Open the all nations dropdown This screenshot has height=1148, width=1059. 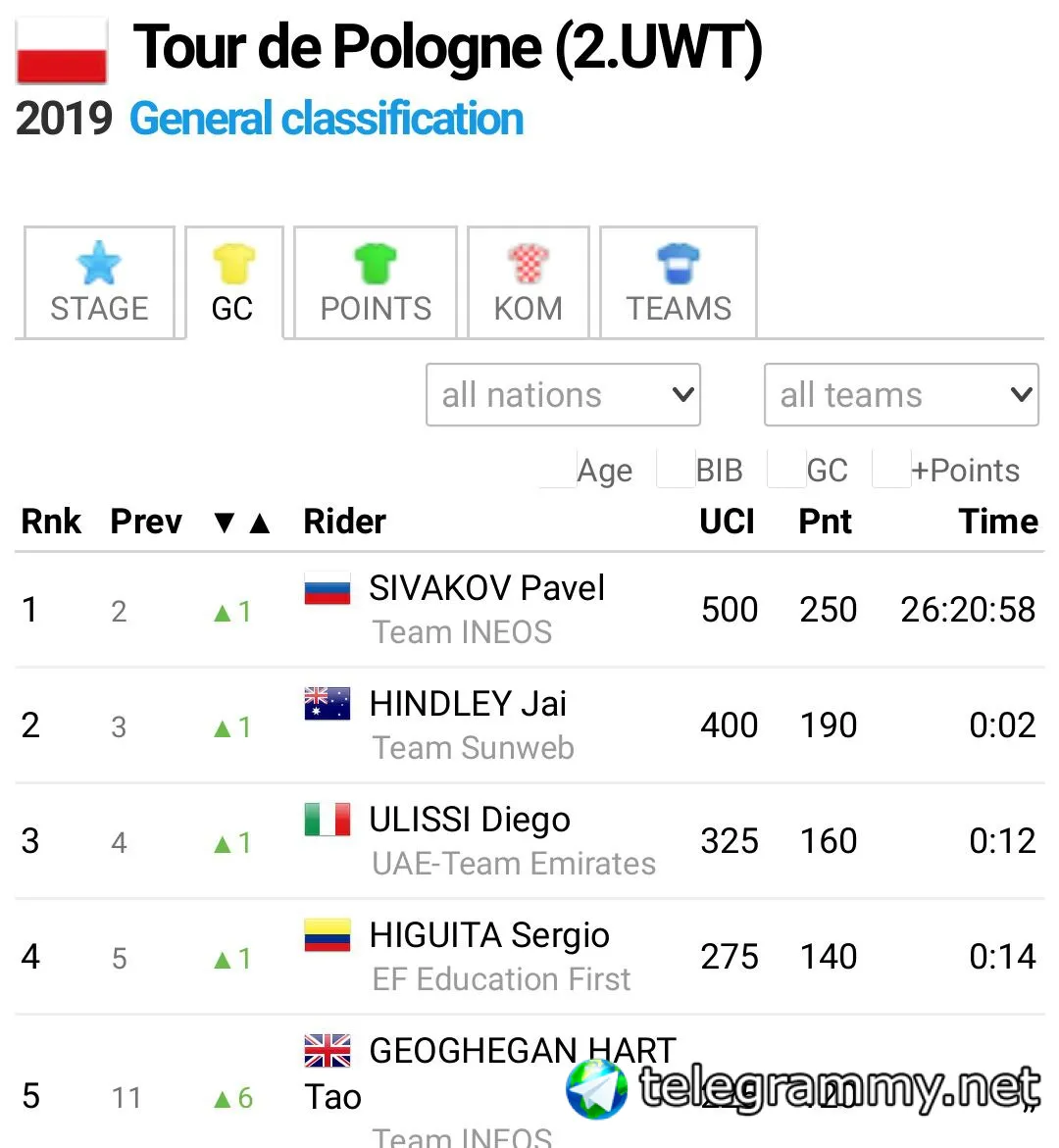(x=563, y=395)
